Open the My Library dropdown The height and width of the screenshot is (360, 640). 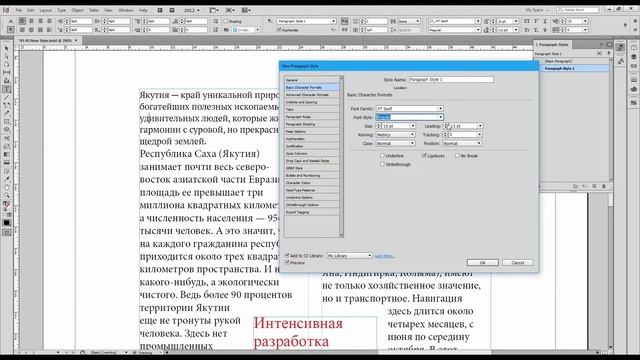pyautogui.click(x=349, y=256)
